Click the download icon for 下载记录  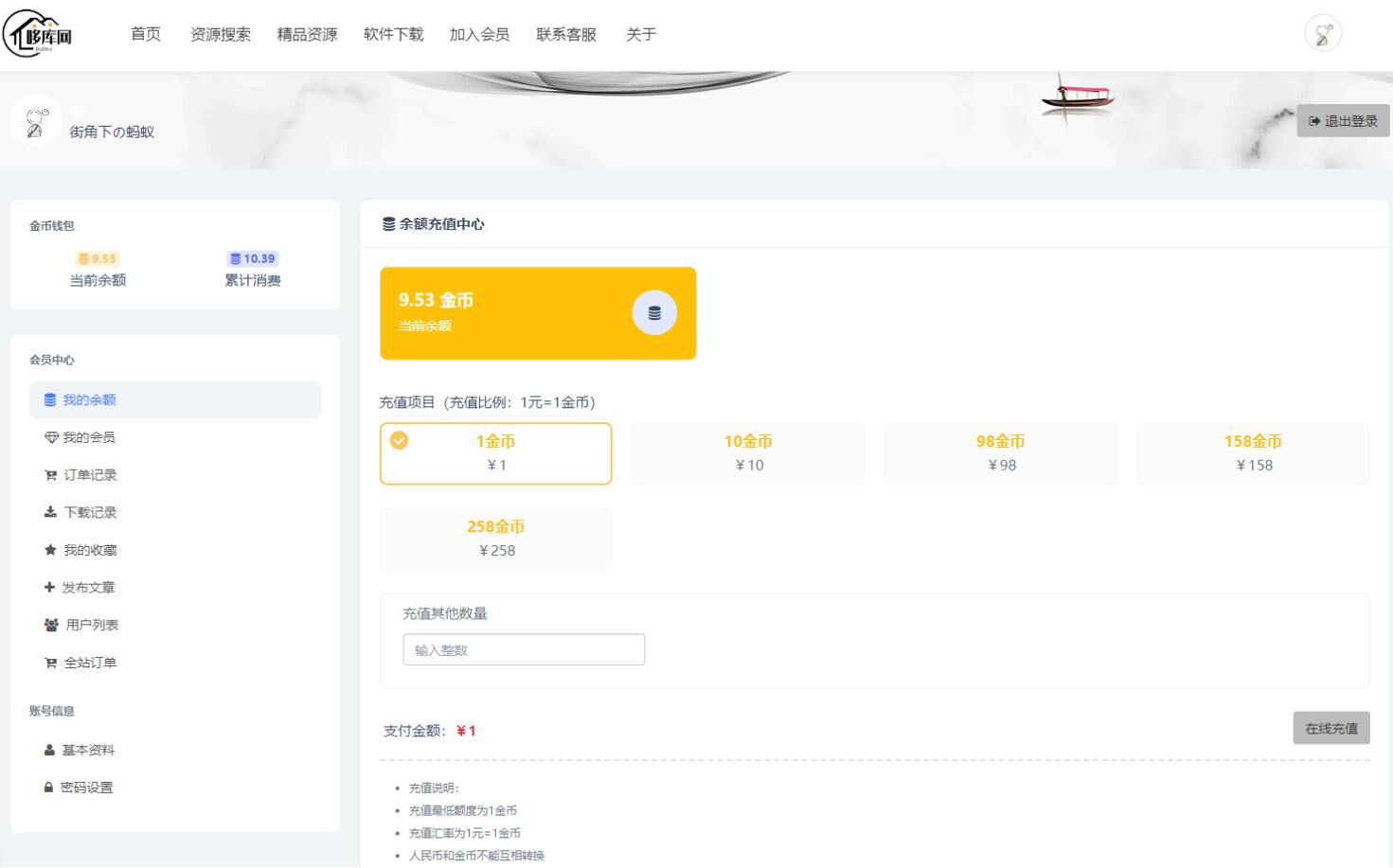click(49, 512)
